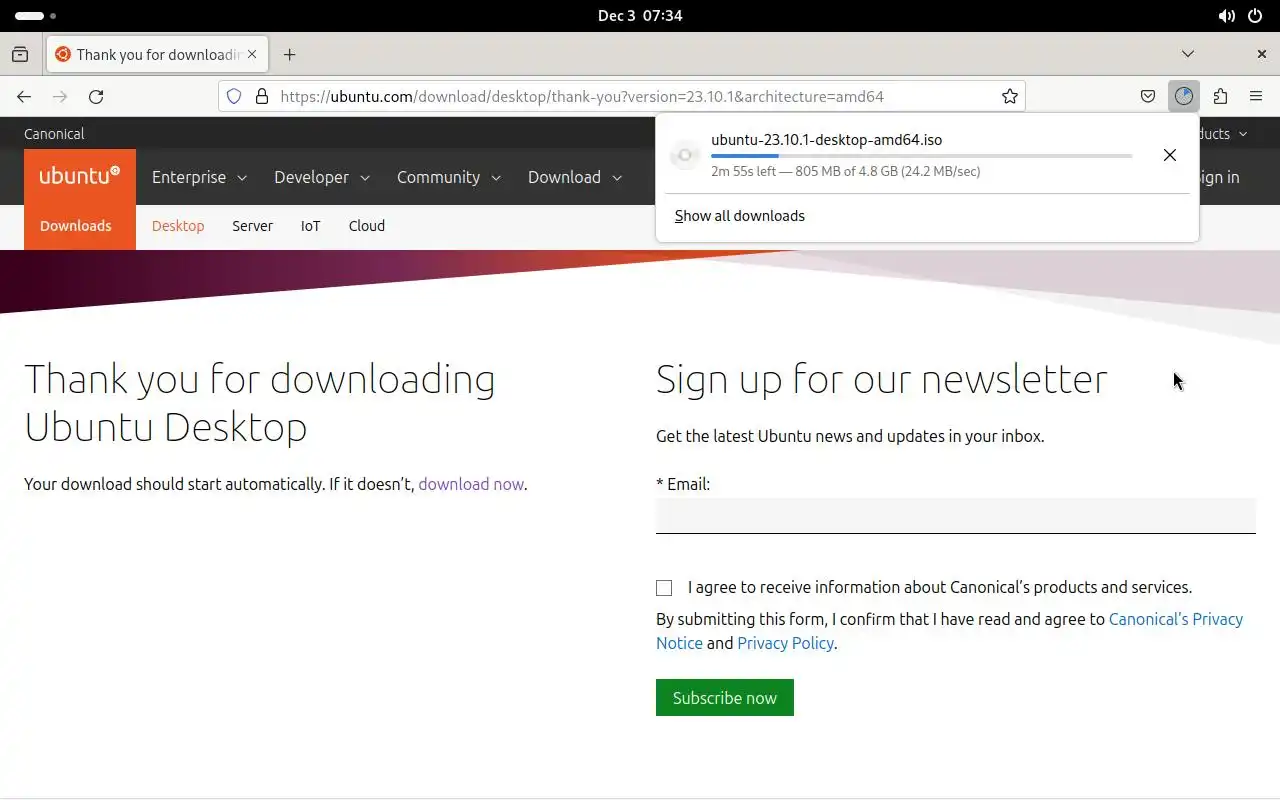
Task: Open the Privacy Policy link
Action: (785, 643)
